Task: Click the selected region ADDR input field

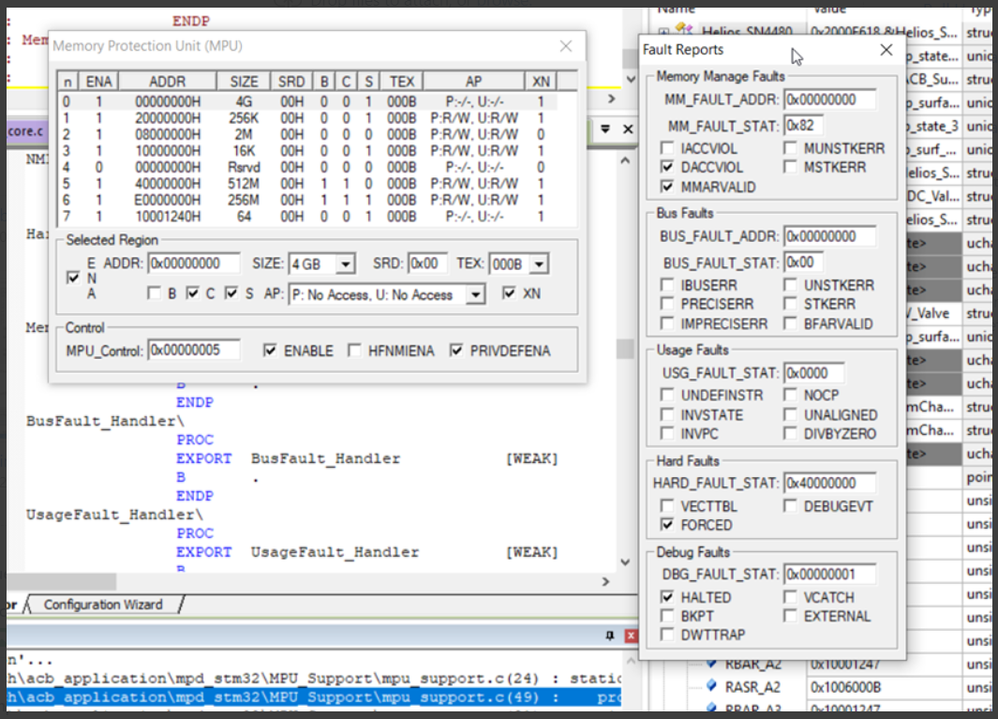Action: pos(194,263)
